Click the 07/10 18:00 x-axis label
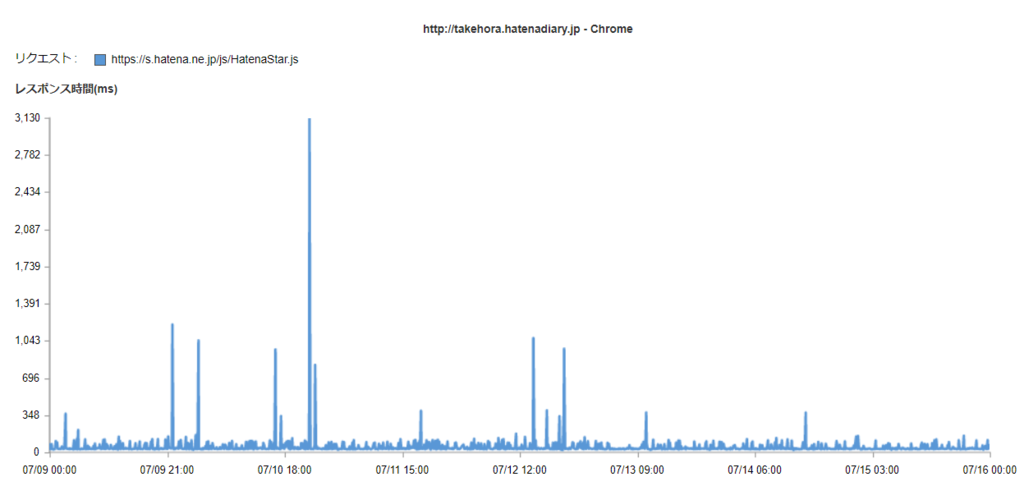The width and height of the screenshot is (1024, 486). tap(285, 470)
